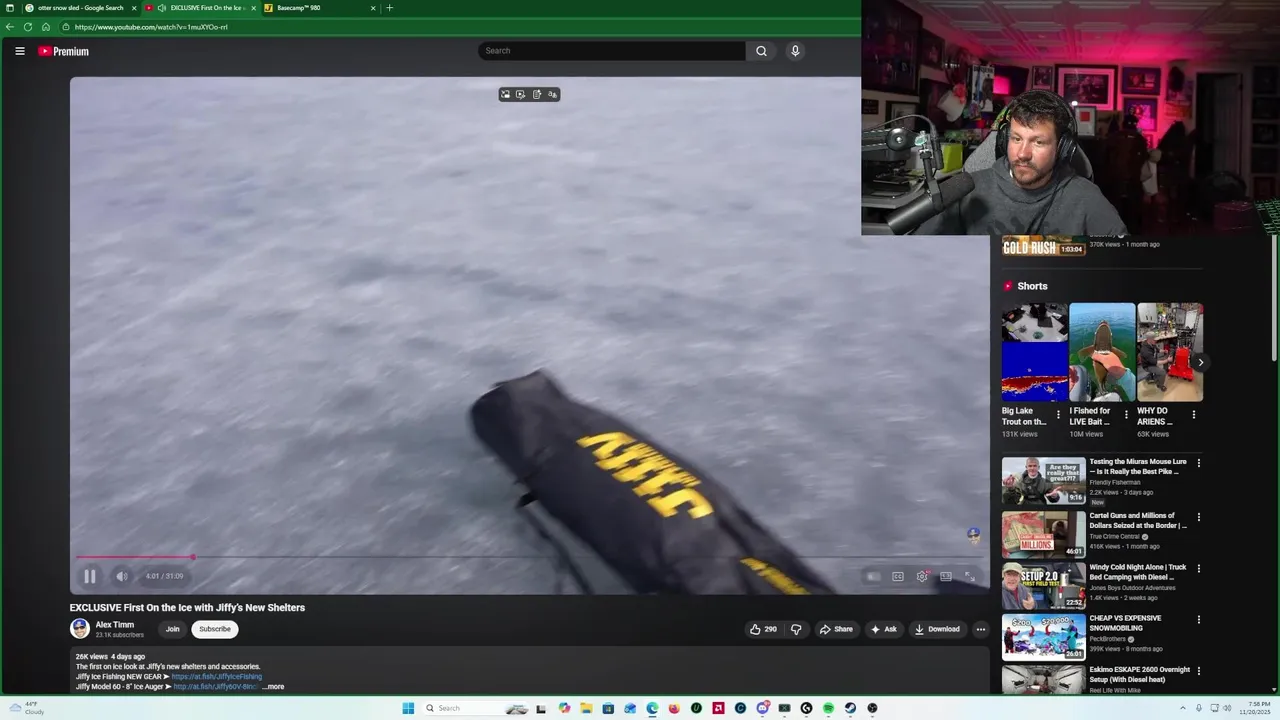The image size is (1280, 720).
Task: Open menu for Cartel Guns video
Action: point(1199,517)
